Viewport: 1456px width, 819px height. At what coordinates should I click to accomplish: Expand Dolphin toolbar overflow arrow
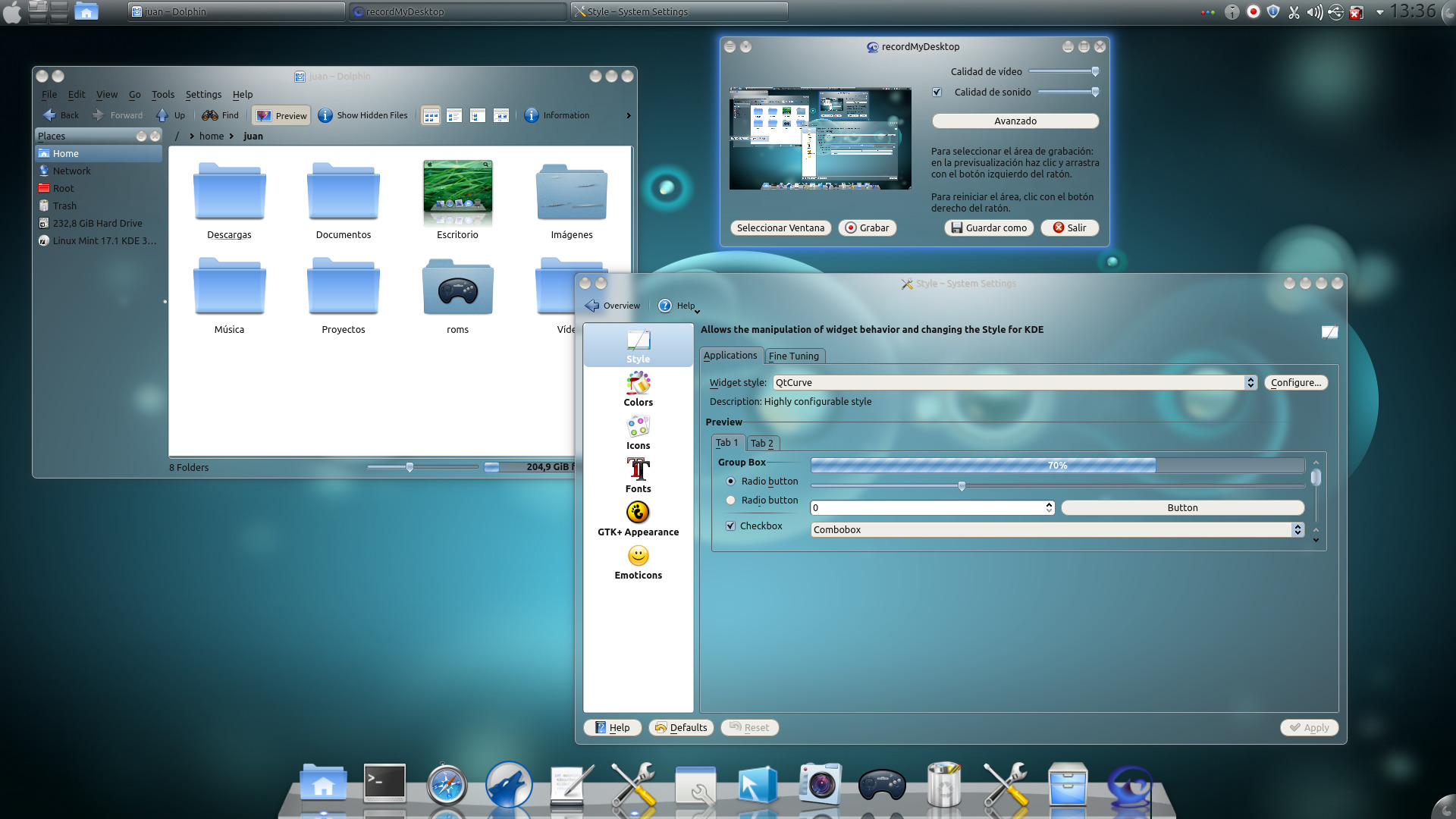click(x=628, y=116)
